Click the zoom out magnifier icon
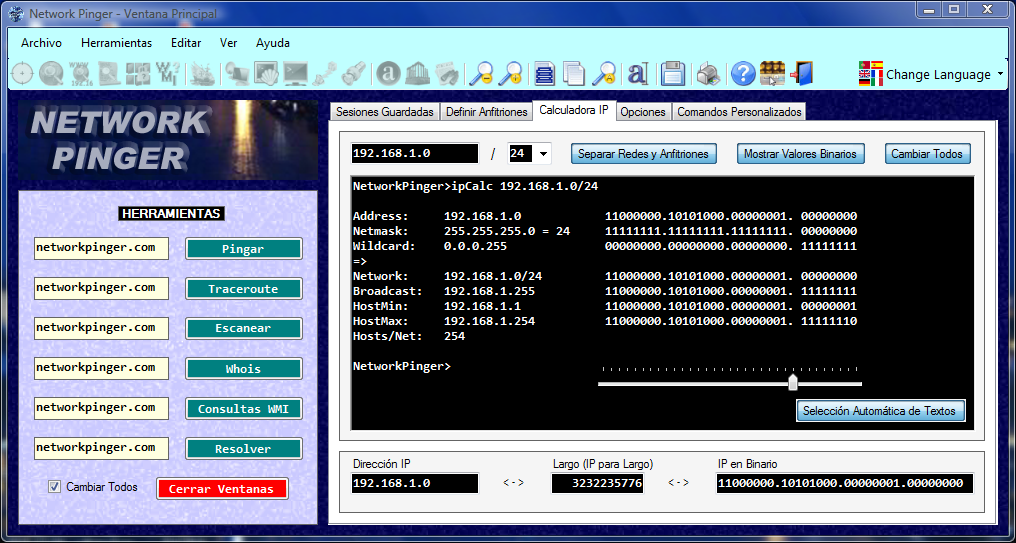This screenshot has height=543, width=1016. coord(481,73)
